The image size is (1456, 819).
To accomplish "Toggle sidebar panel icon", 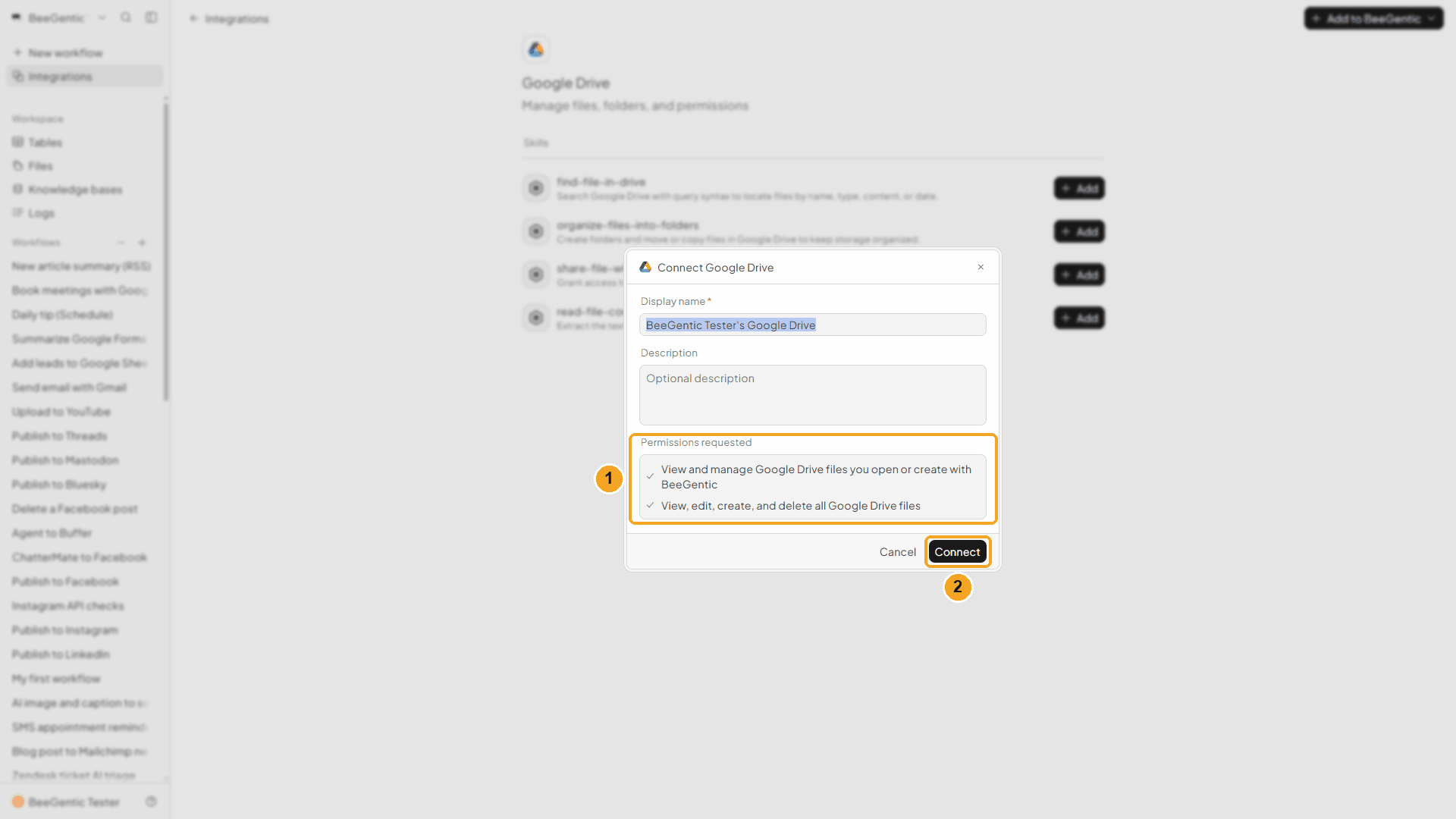I will coord(152,17).
